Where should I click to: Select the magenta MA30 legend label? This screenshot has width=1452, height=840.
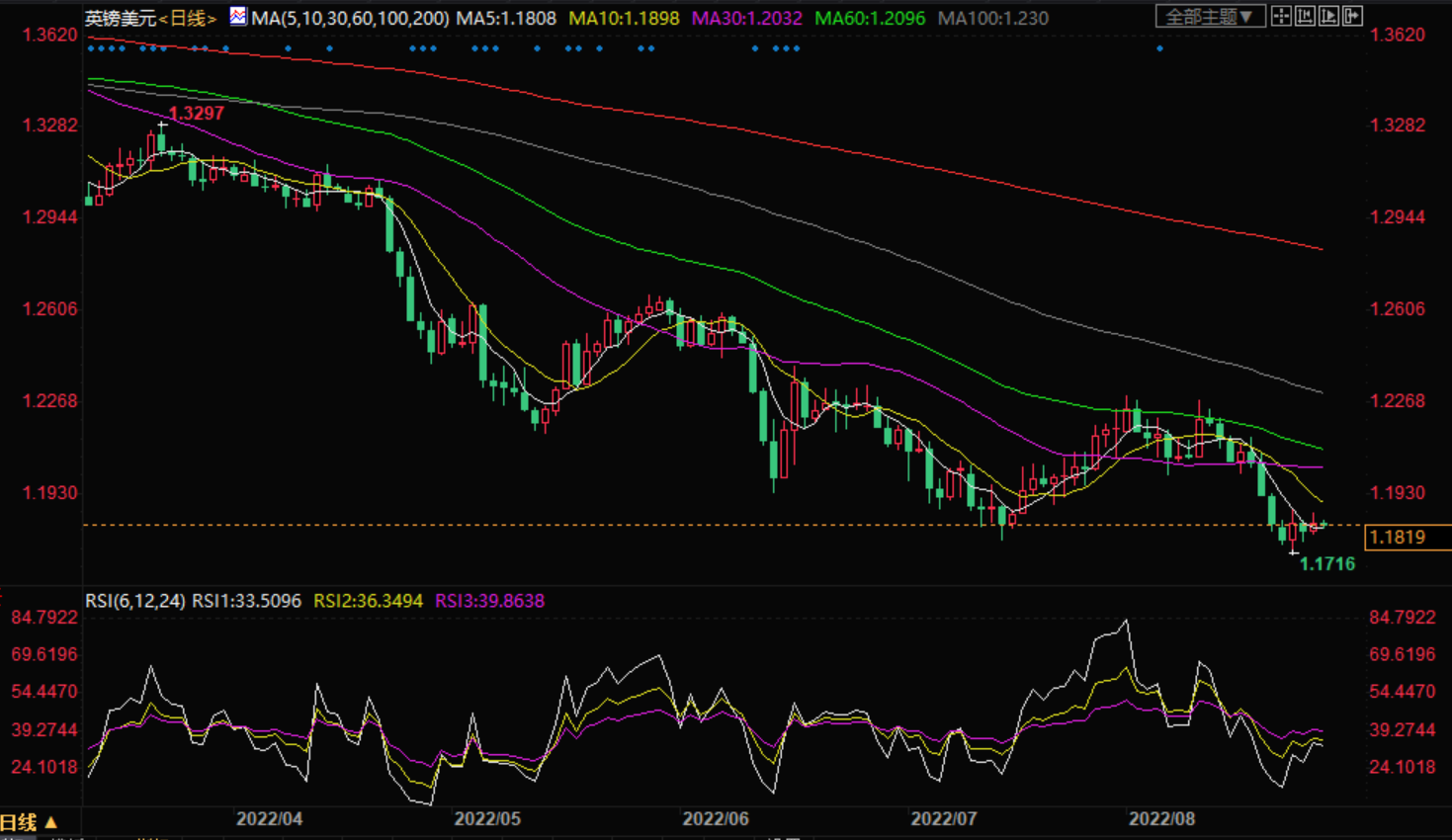point(746,18)
